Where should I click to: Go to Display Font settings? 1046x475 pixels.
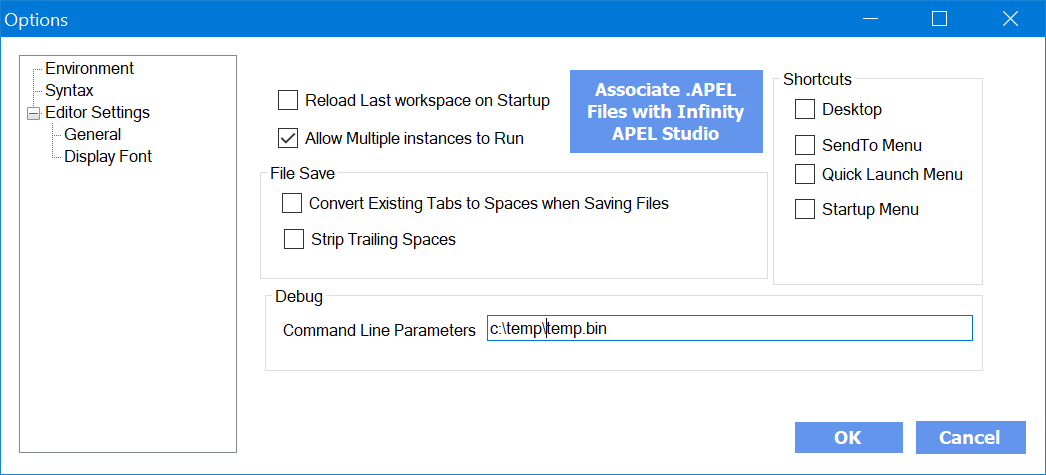point(108,157)
